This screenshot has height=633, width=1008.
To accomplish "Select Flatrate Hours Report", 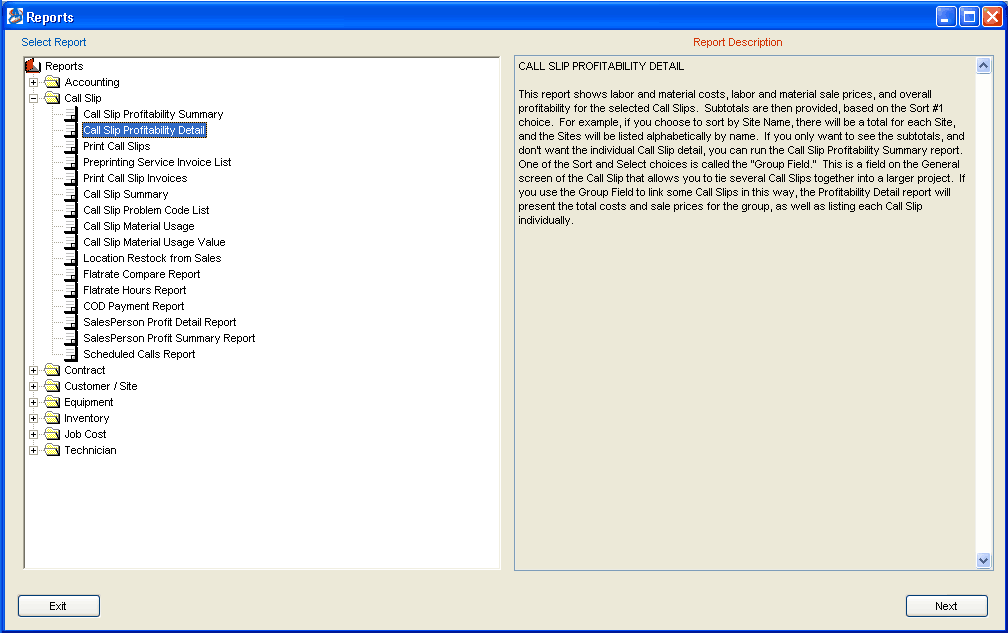I will (x=134, y=290).
